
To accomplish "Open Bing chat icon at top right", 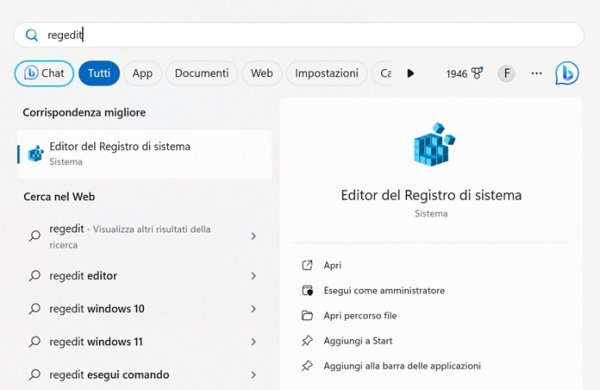I will click(x=567, y=73).
